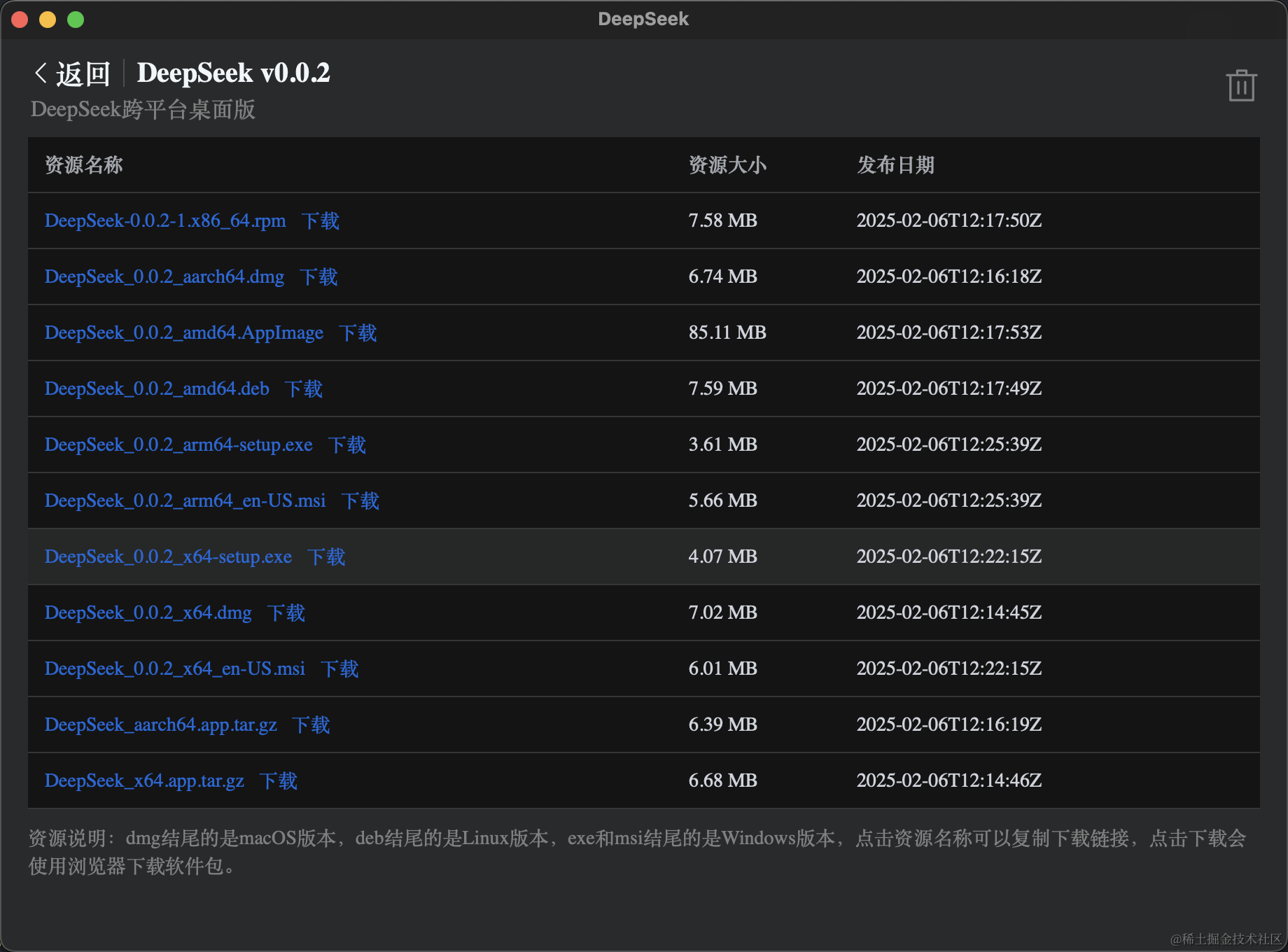Image resolution: width=1288 pixels, height=952 pixels.
Task: Click the 发布日期 column header
Action: pos(896,164)
